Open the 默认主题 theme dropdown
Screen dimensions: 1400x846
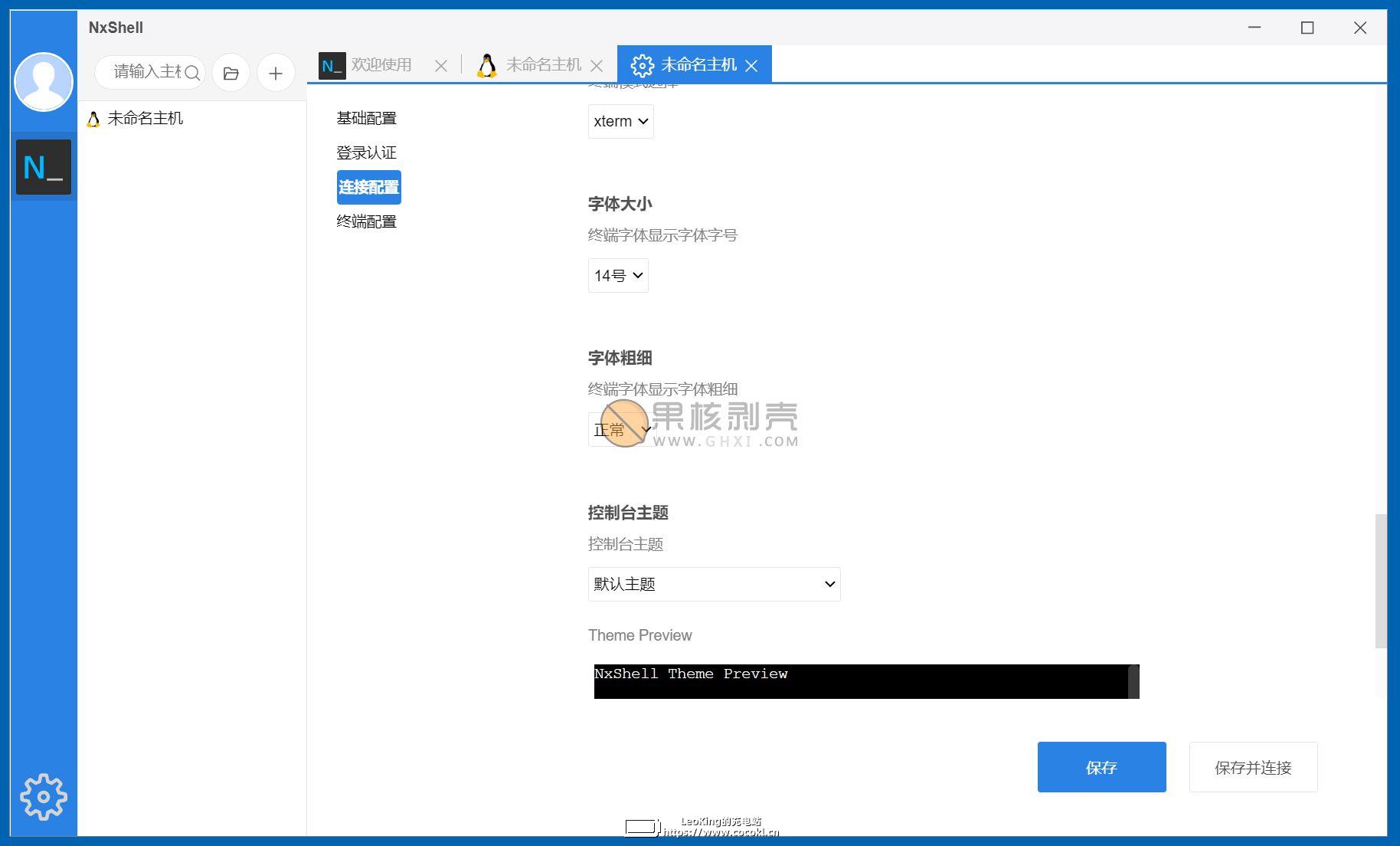(x=714, y=584)
